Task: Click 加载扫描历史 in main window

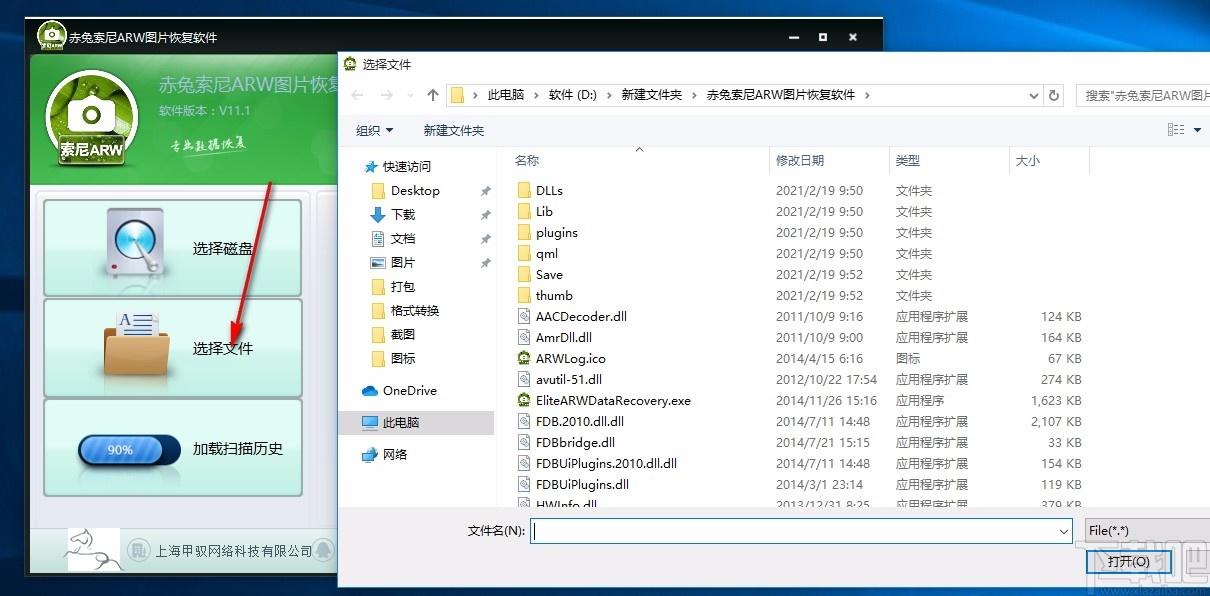Action: pyautogui.click(x=238, y=449)
